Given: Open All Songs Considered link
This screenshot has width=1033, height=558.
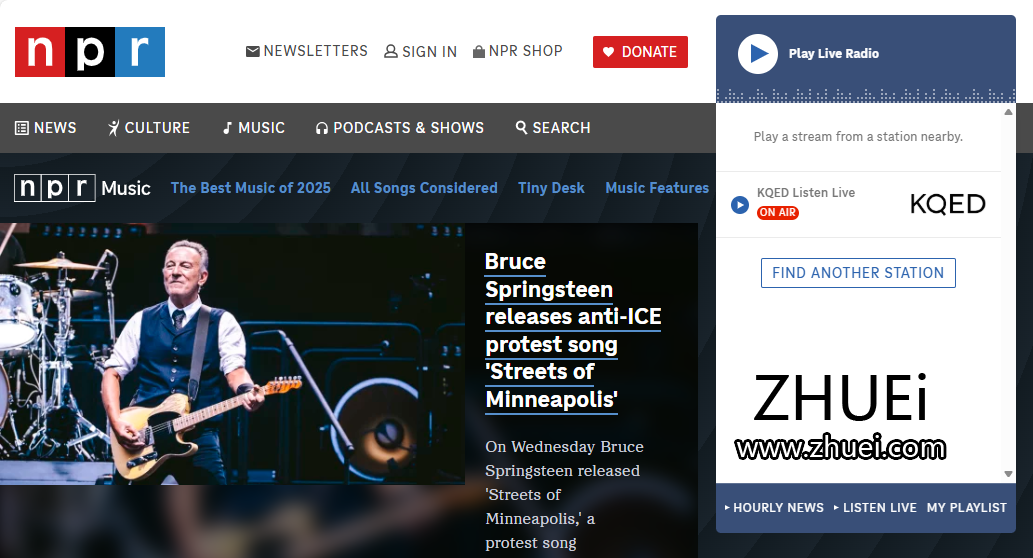Looking at the screenshot, I should (424, 188).
